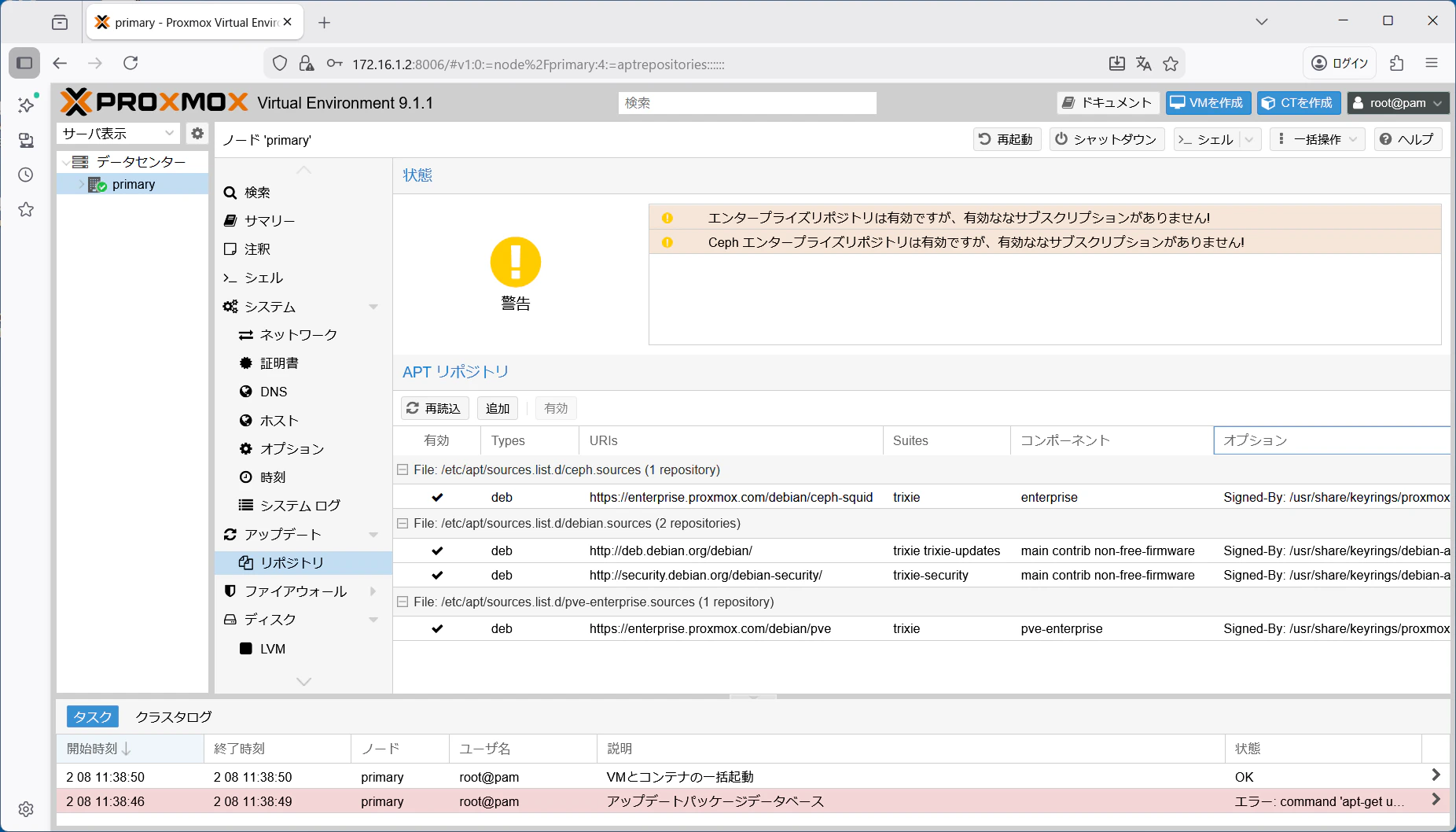Open the ヘルプ help button
The height and width of the screenshot is (832, 1456).
click(x=1408, y=139)
